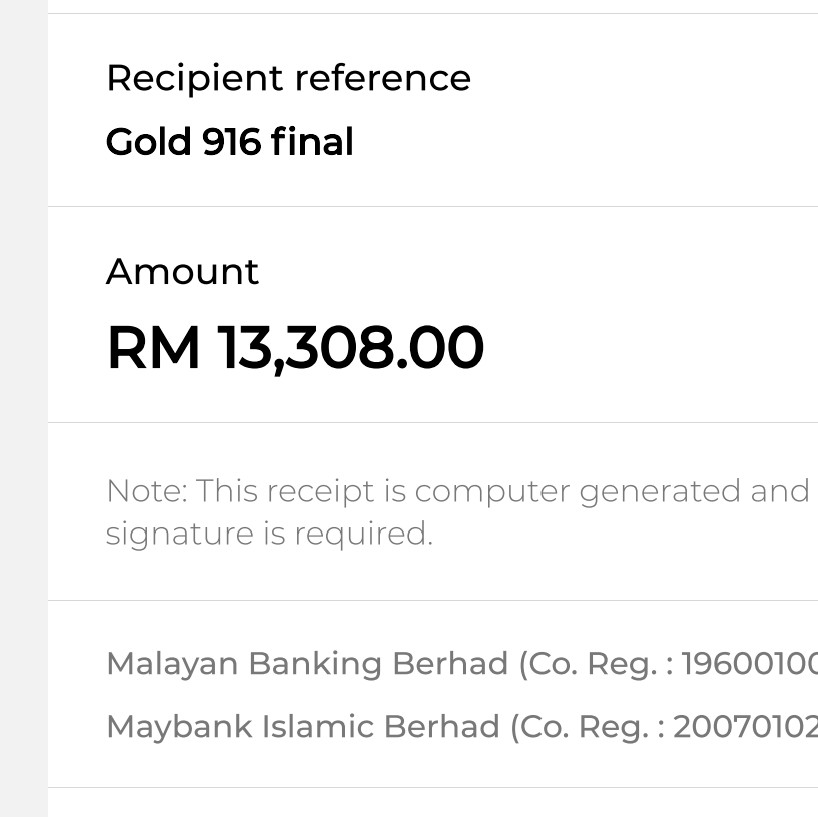Click Maybank Islamic's Co. Reg. number
Viewport: 818px width, 817px height.
click(x=745, y=726)
